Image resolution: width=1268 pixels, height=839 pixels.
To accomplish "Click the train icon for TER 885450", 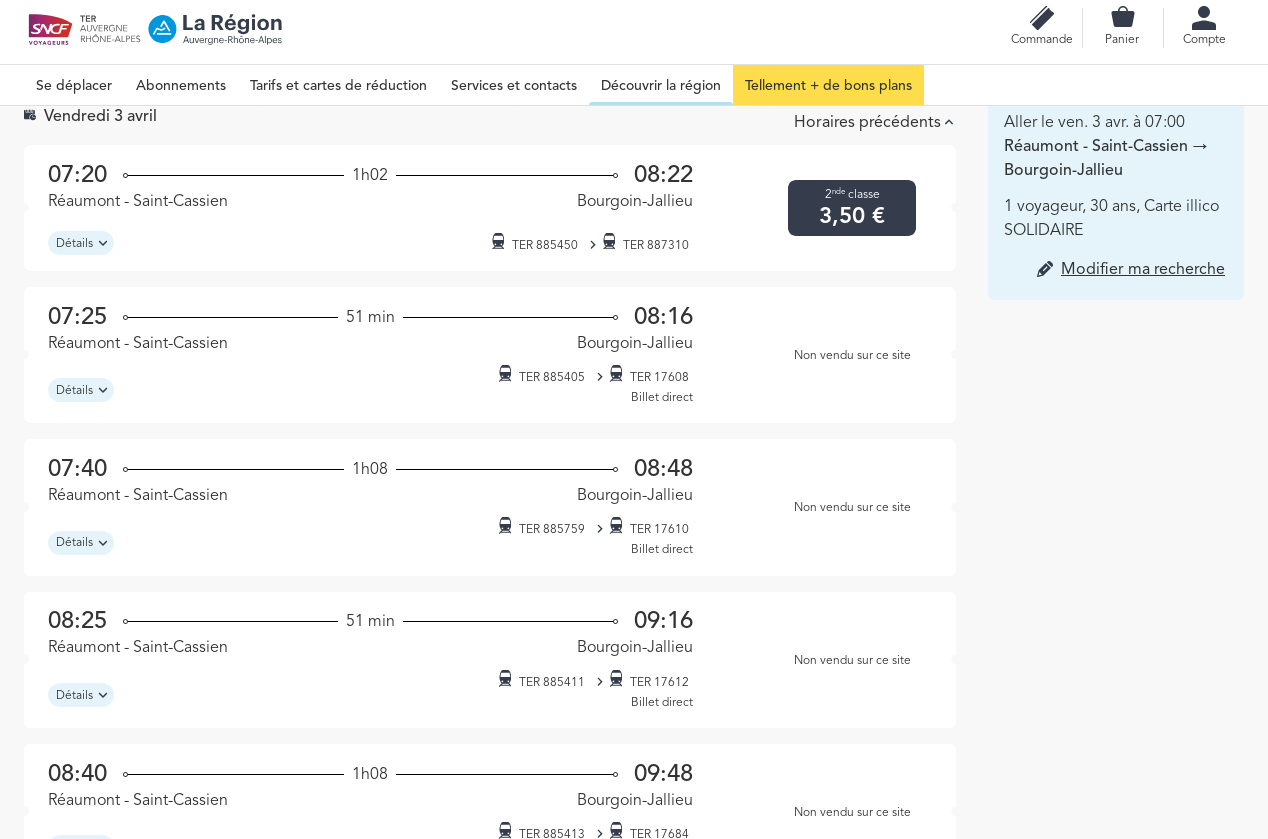I will [498, 242].
